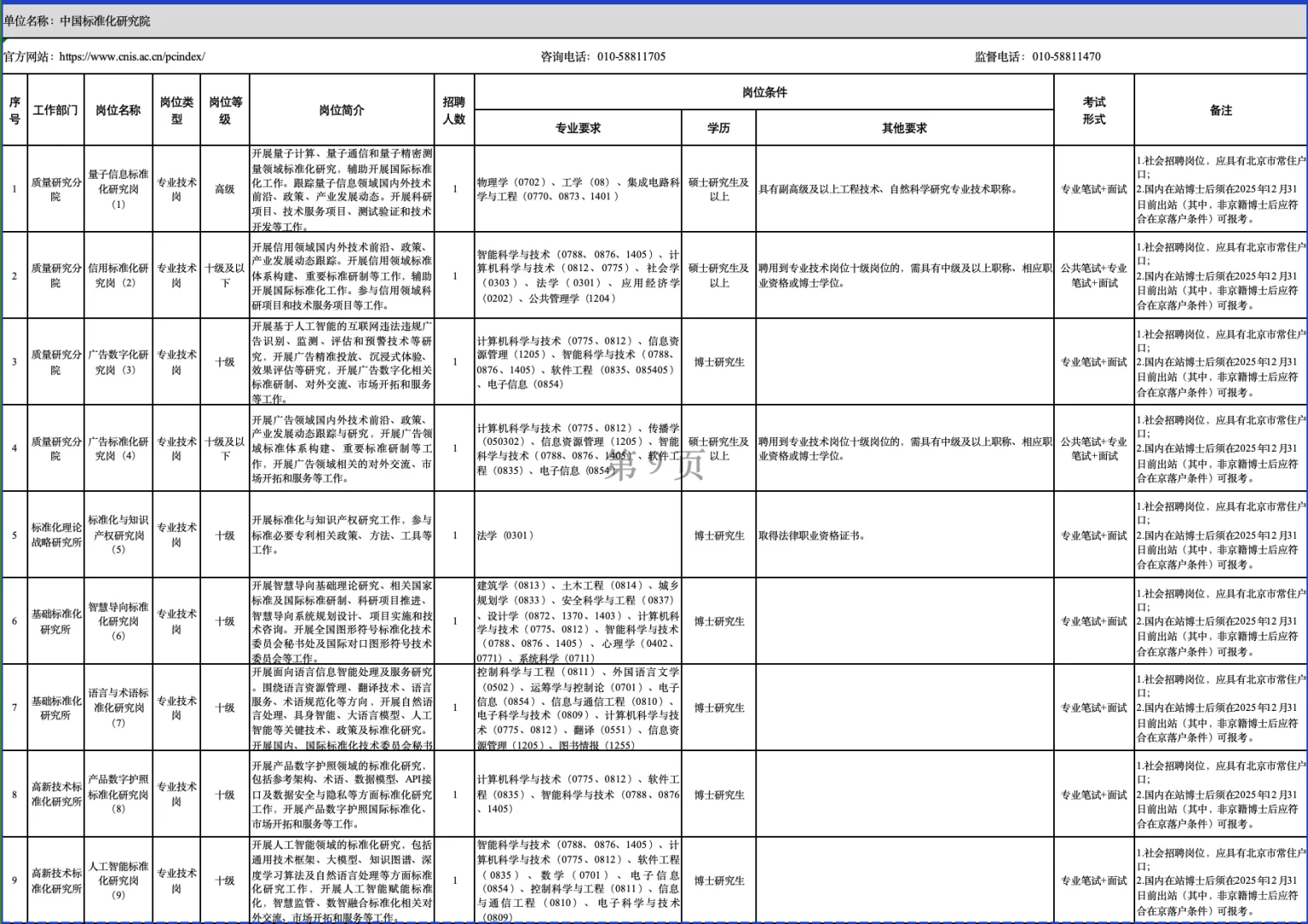Select the '其他要求' sub-header
Image resolution: width=1308 pixels, height=924 pixels.
coord(905,128)
